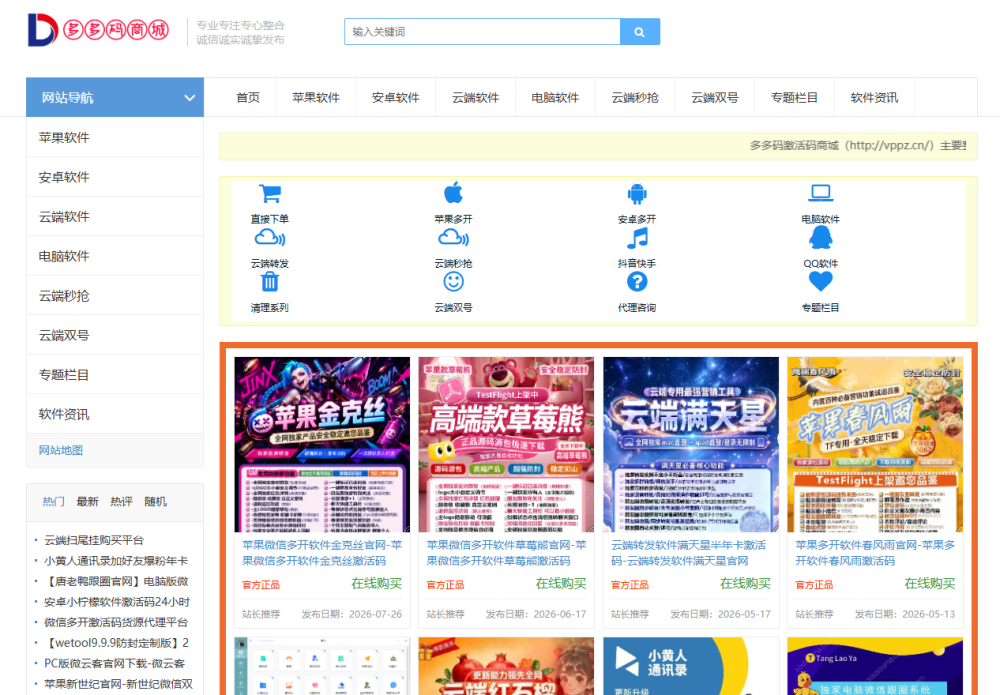Click 在线购买 on the 草莓熊 card
1000x695 pixels.
point(561,583)
